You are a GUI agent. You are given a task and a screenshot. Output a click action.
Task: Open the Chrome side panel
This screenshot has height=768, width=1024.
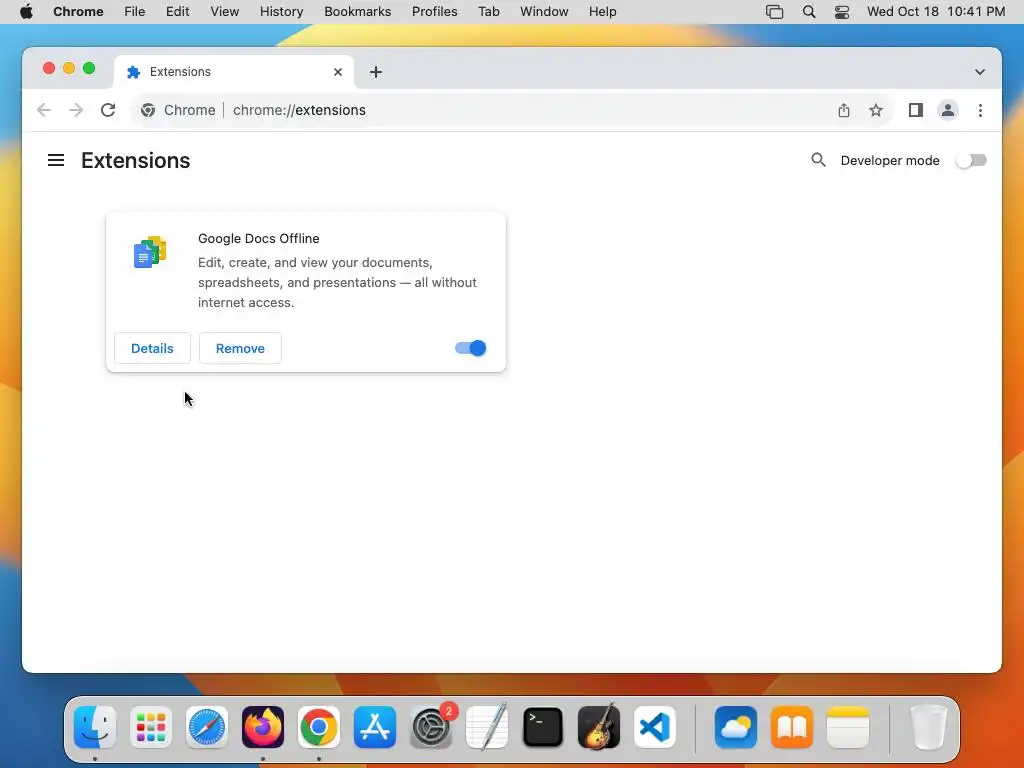(916, 110)
